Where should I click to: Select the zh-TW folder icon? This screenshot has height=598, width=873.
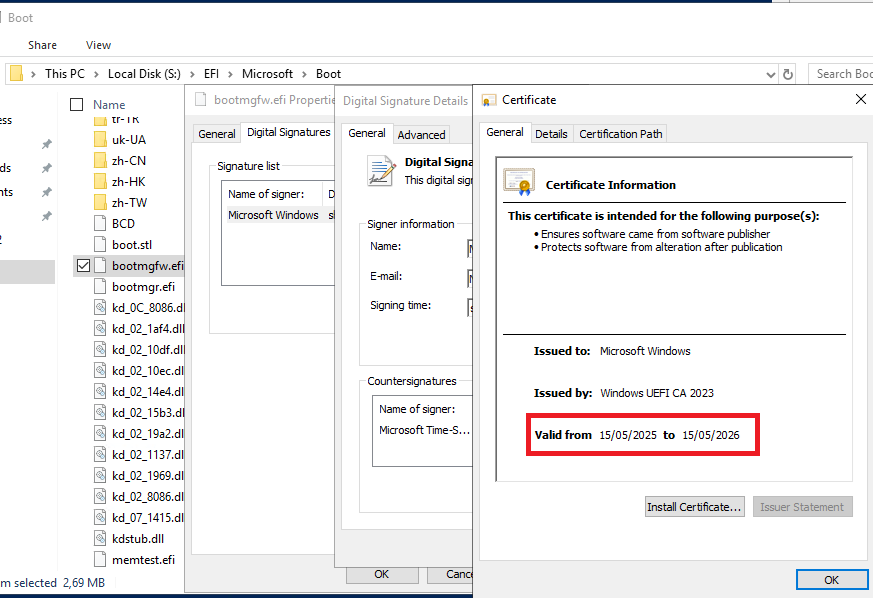[x=100, y=202]
